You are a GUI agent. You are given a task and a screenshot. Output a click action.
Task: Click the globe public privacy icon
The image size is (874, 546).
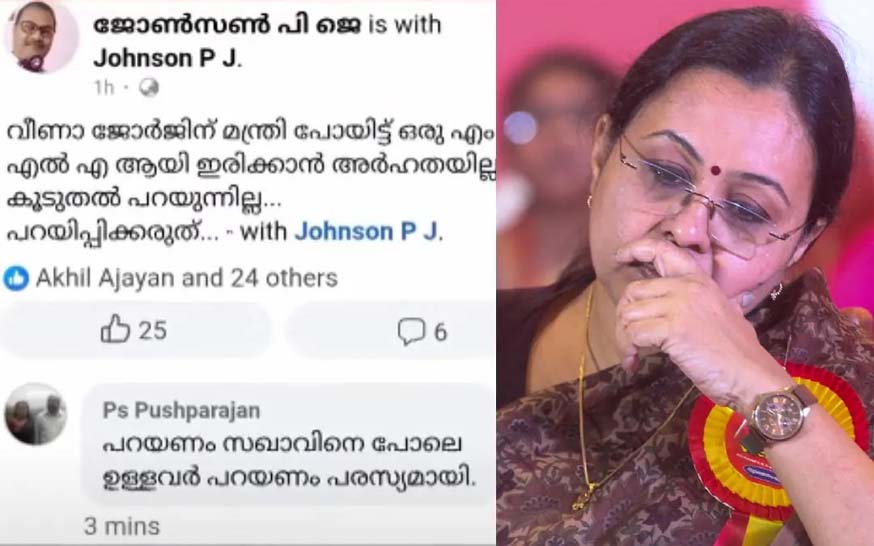click(148, 87)
